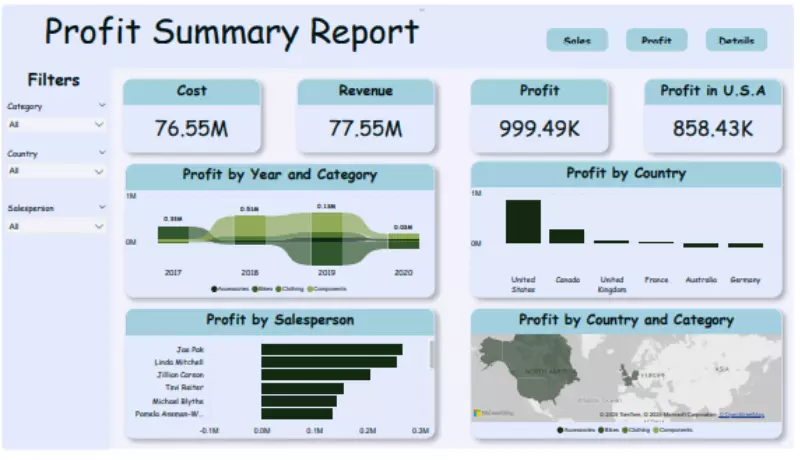Screen dimensions: 800x460
Task: Click Bikes legend dot under the map
Action: point(601,430)
